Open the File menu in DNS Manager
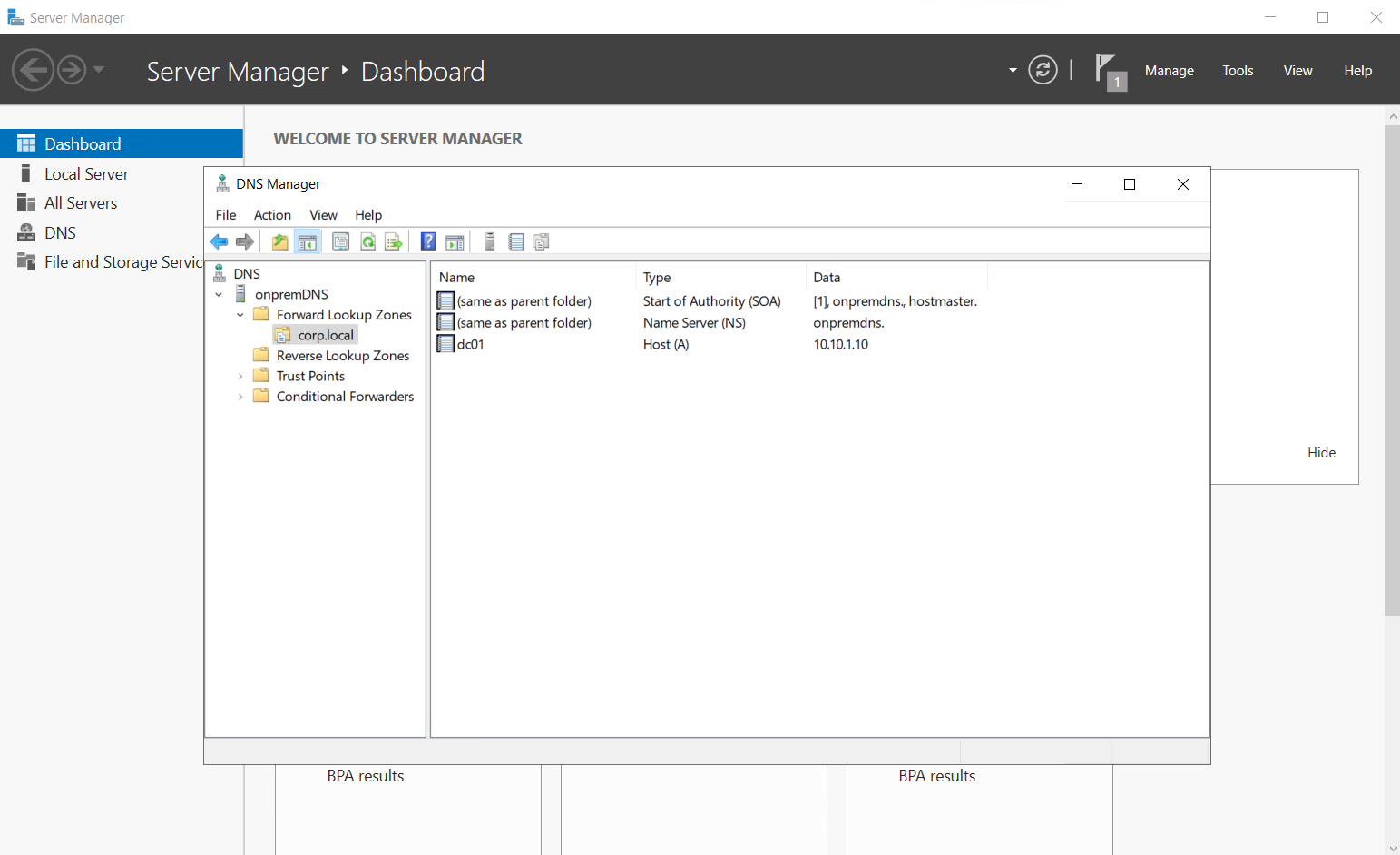This screenshot has width=1400, height=855. click(x=226, y=215)
